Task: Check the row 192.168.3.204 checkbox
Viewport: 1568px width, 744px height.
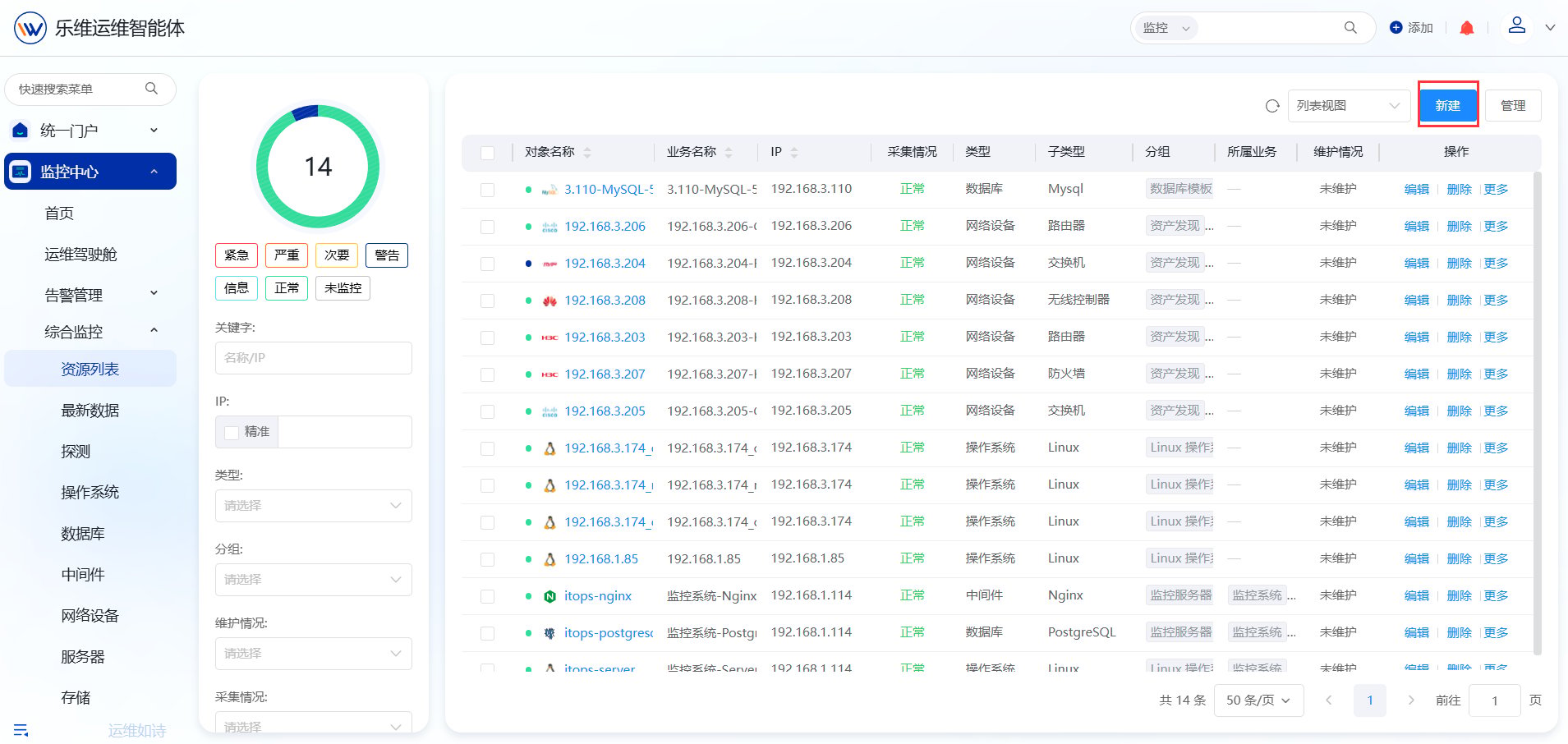Action: click(487, 264)
